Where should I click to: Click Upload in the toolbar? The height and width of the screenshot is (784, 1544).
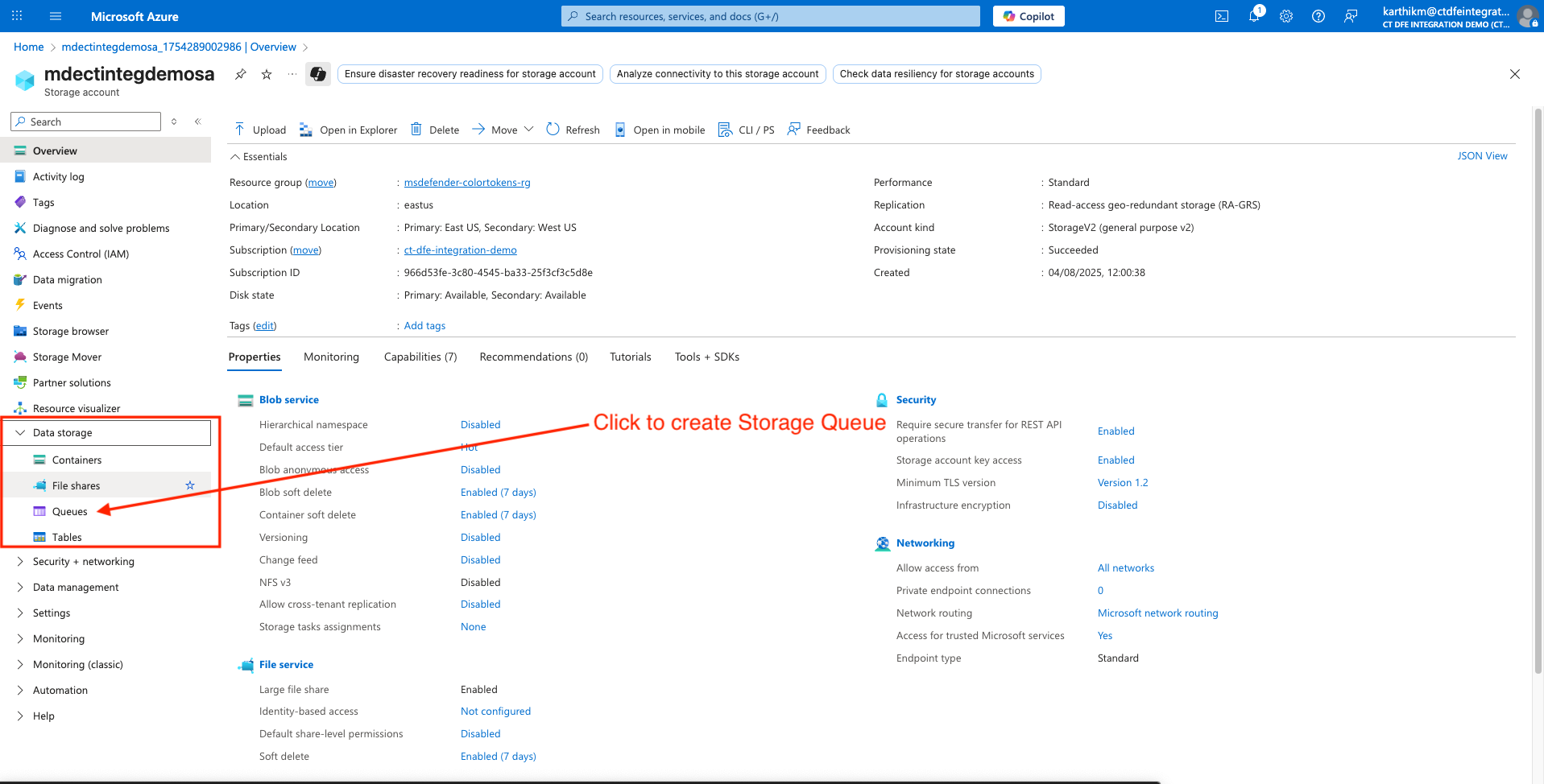(x=260, y=130)
